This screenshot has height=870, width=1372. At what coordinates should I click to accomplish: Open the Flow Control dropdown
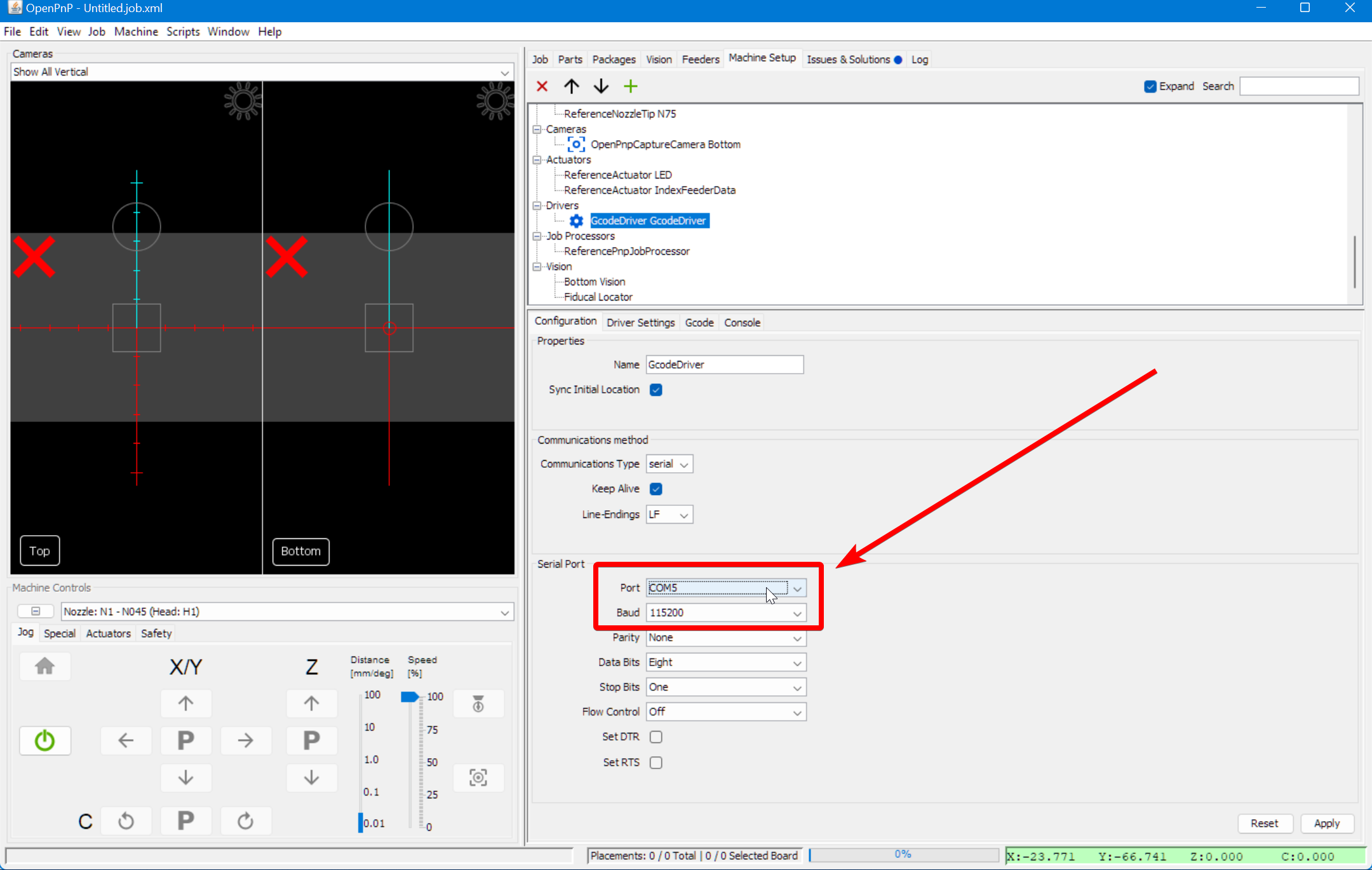pyautogui.click(x=797, y=712)
